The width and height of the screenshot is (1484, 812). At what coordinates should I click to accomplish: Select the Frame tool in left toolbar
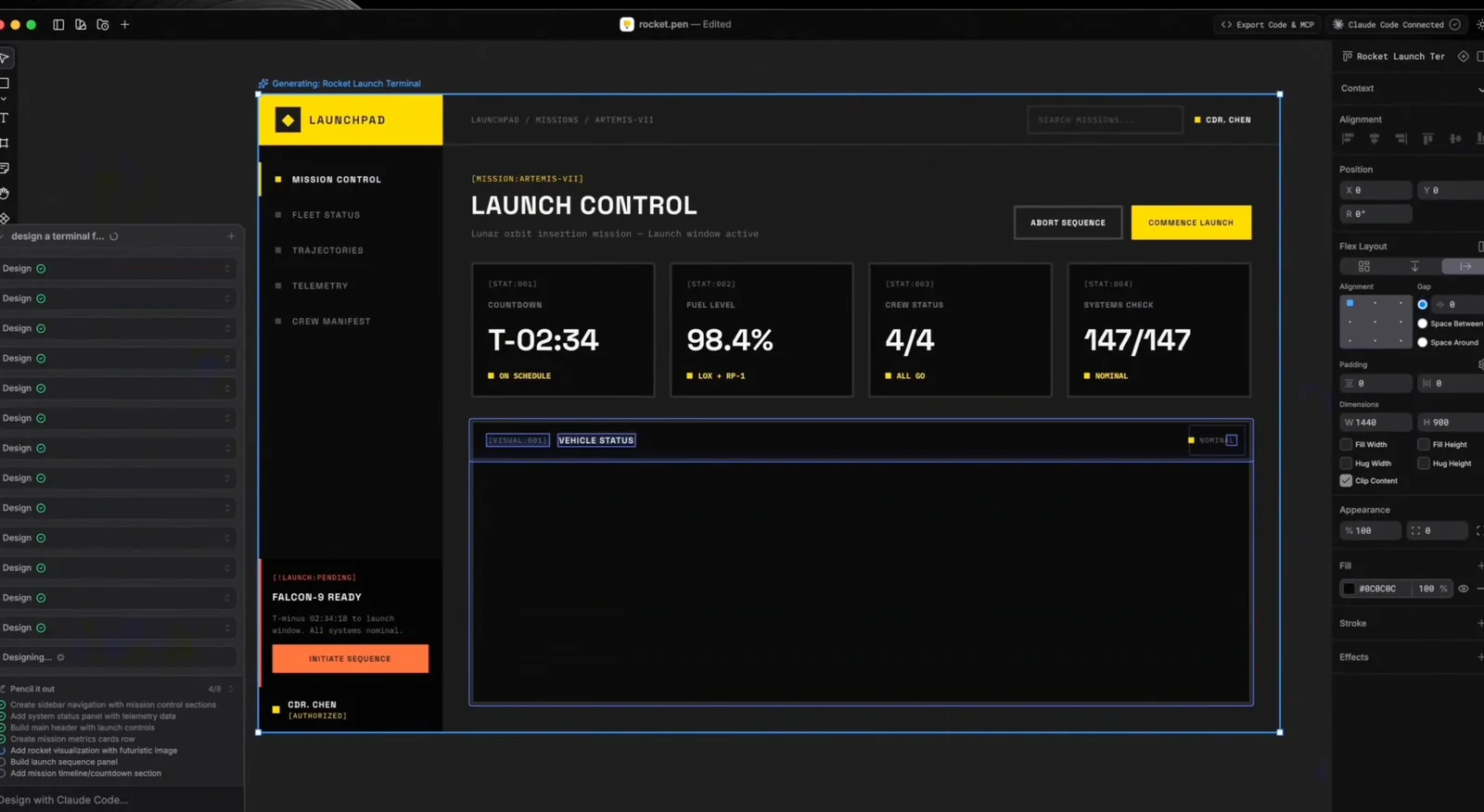click(x=5, y=143)
